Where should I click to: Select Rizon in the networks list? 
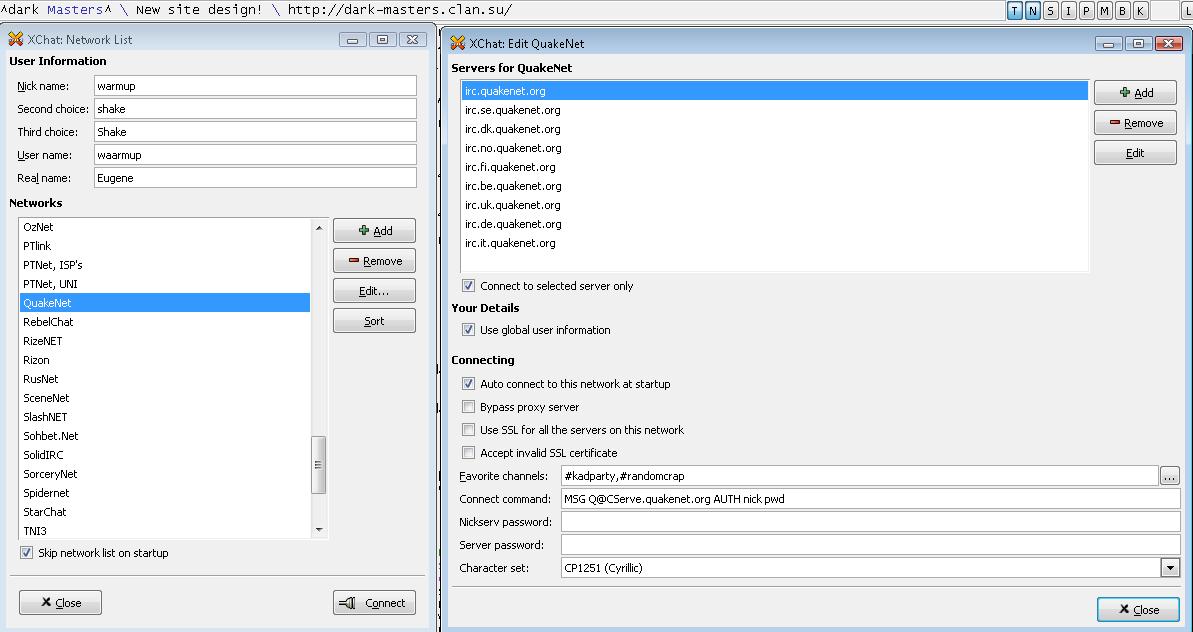coord(36,360)
